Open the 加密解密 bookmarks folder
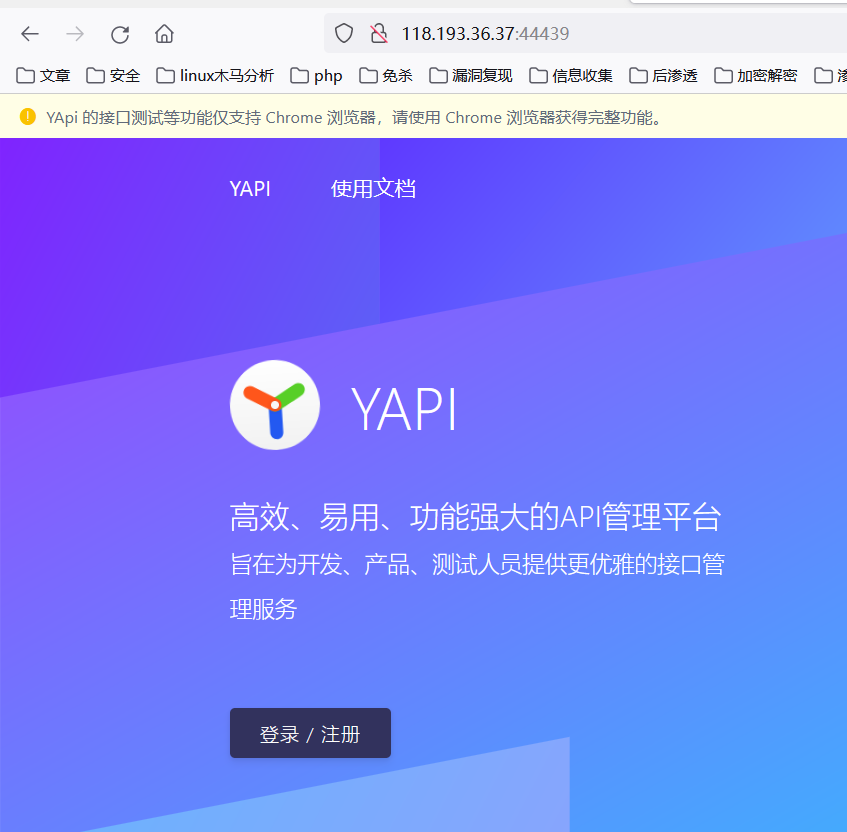Viewport: 847px width, 832px height. click(756, 76)
